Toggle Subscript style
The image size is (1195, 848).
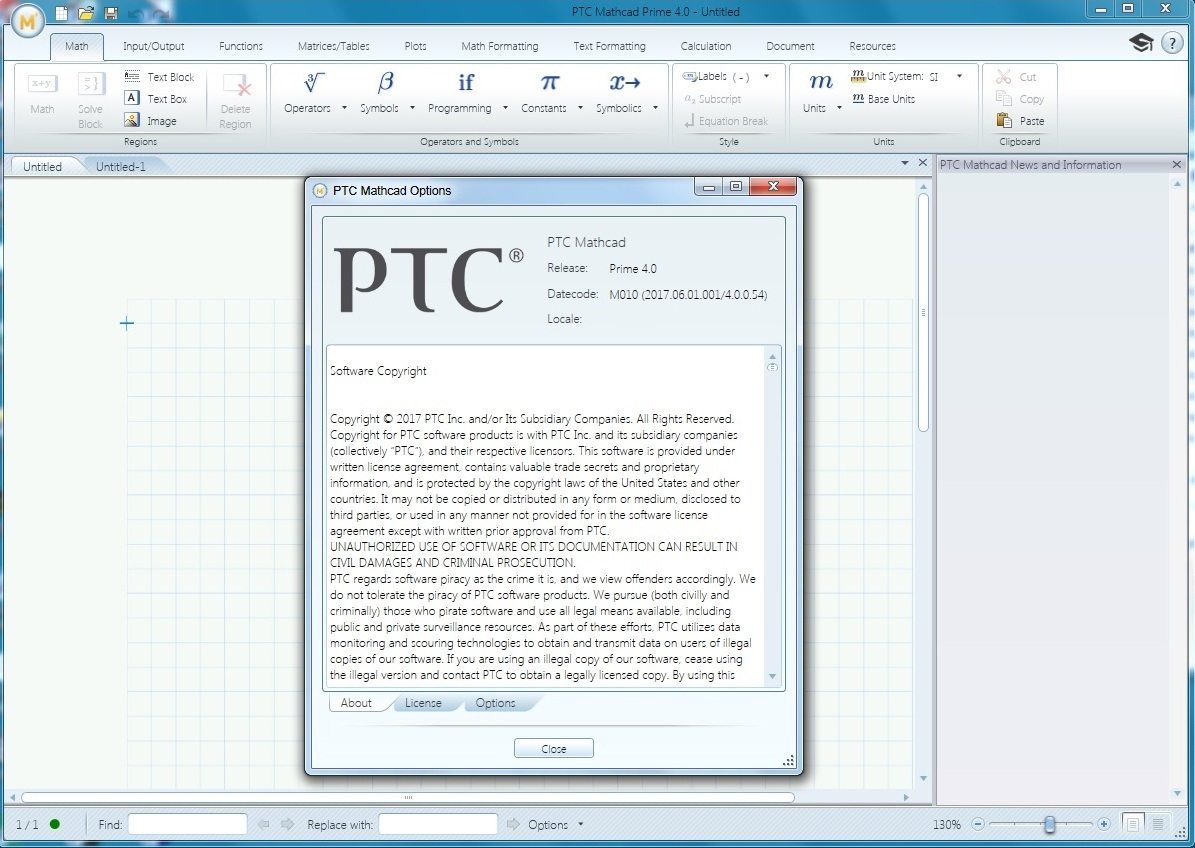point(713,99)
